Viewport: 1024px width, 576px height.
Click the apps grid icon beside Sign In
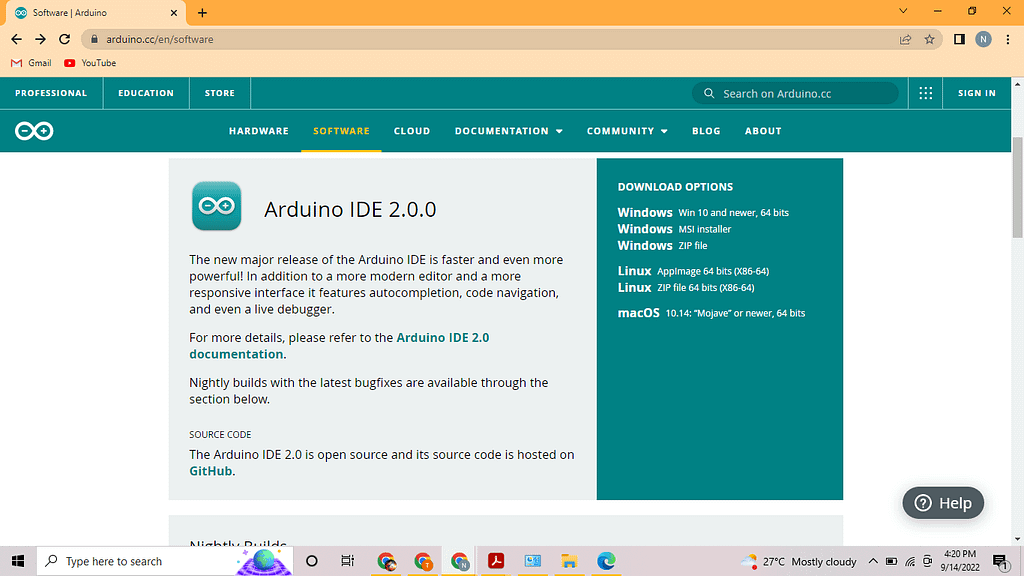point(925,92)
